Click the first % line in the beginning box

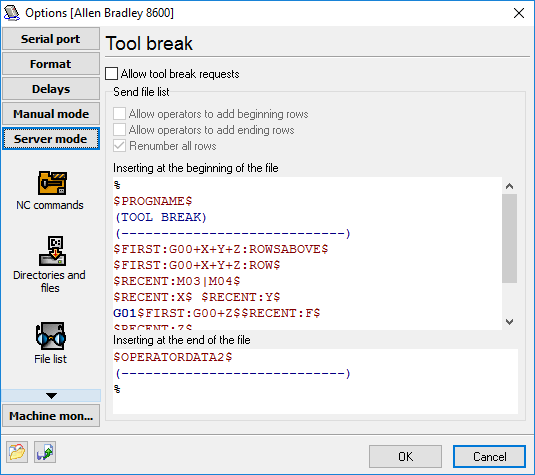[117, 185]
